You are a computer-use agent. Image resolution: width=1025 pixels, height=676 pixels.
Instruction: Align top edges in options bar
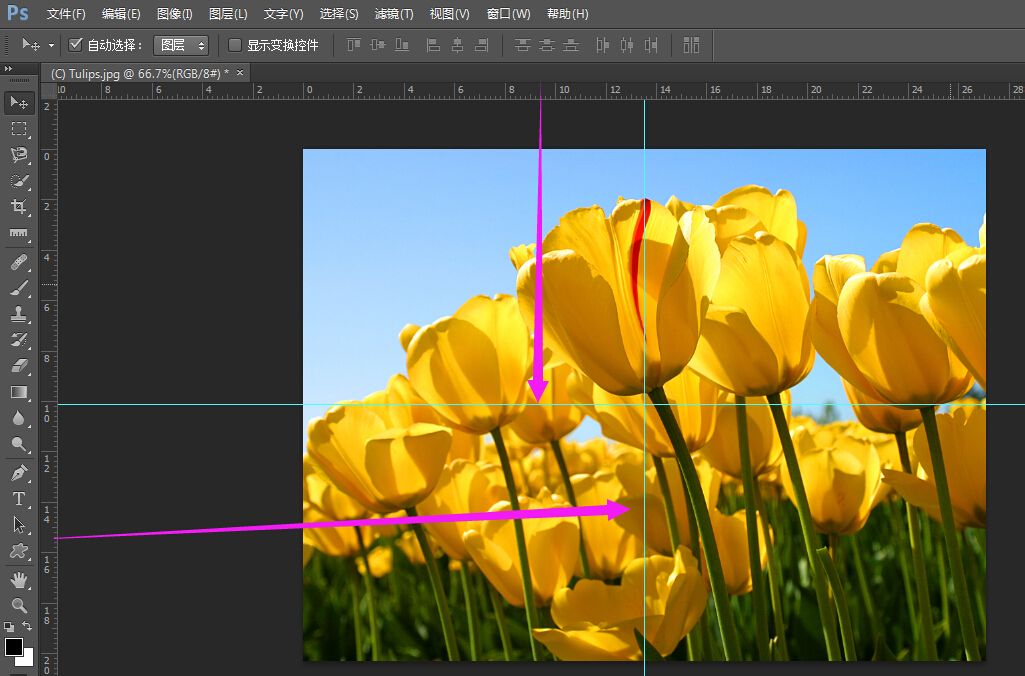click(x=354, y=45)
